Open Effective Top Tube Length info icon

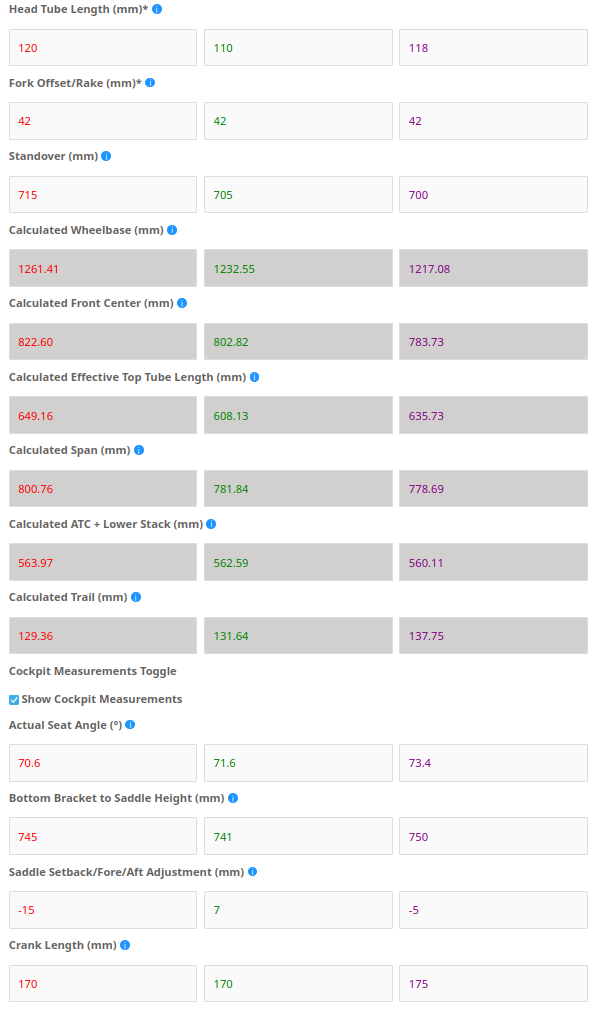click(255, 377)
